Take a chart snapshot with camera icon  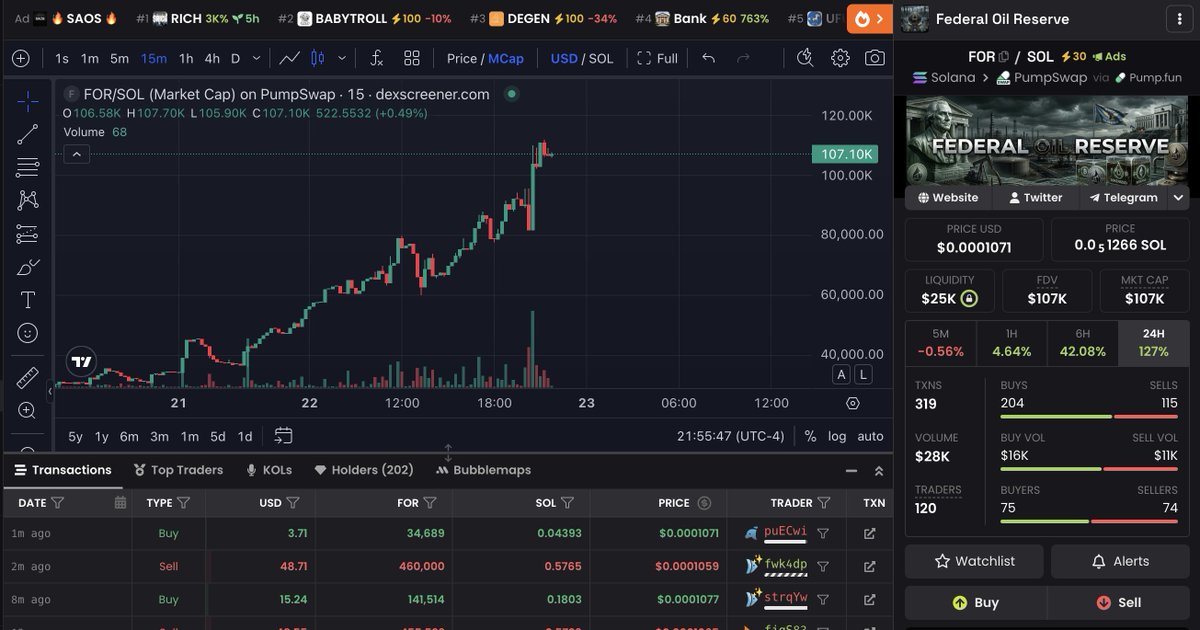tap(875, 58)
